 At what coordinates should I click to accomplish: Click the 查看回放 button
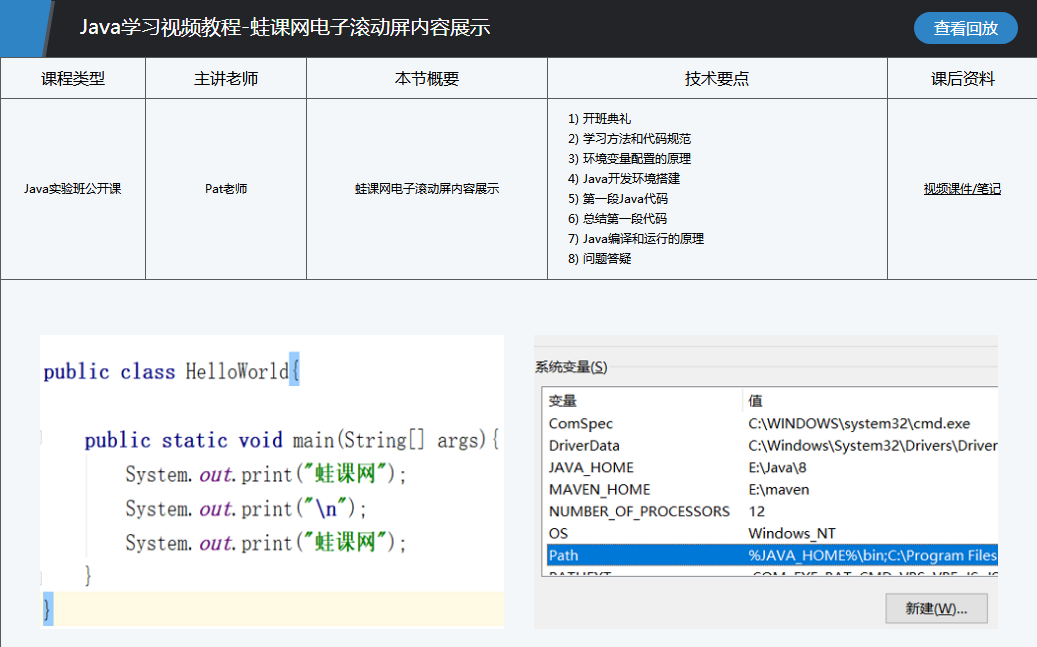(965, 28)
